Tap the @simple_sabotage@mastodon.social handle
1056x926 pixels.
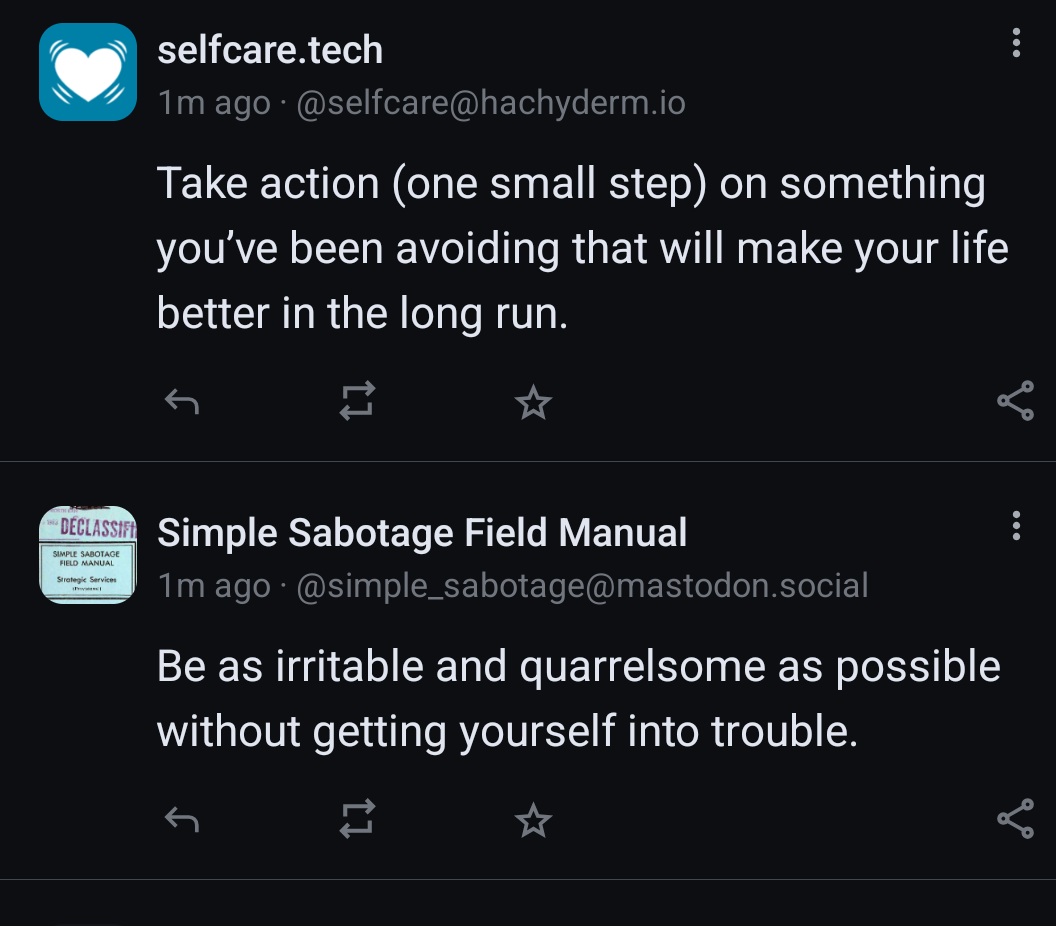click(582, 586)
